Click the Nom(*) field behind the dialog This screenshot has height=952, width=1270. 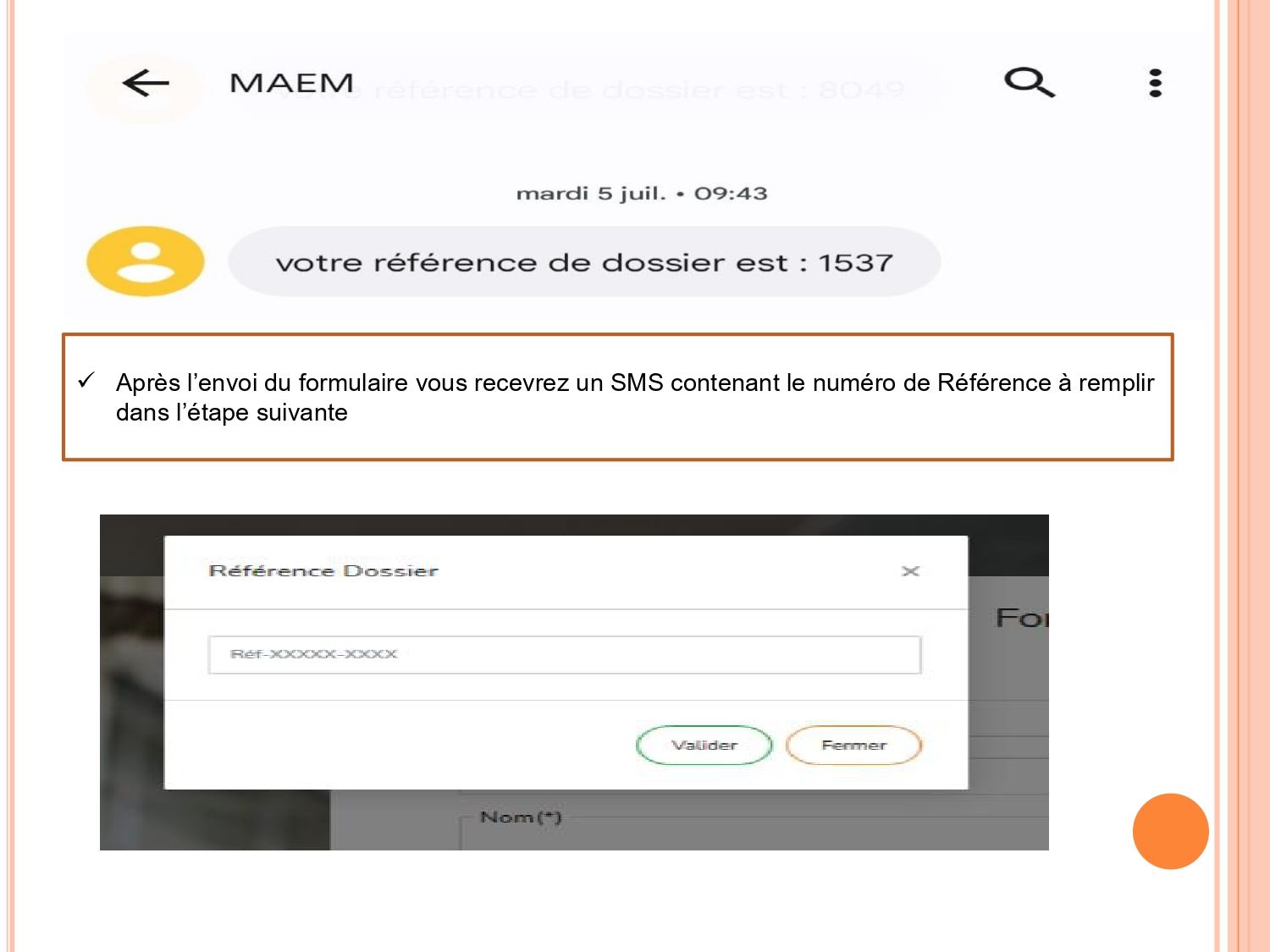(x=522, y=817)
